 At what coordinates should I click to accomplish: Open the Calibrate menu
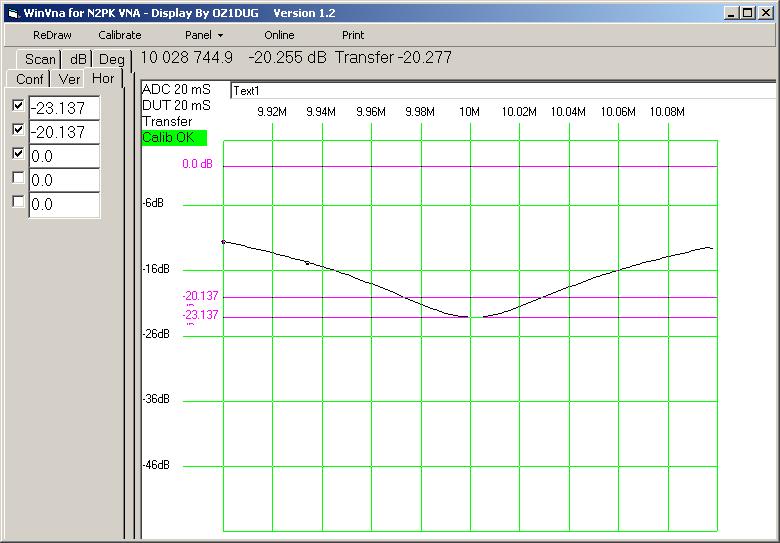(x=120, y=35)
